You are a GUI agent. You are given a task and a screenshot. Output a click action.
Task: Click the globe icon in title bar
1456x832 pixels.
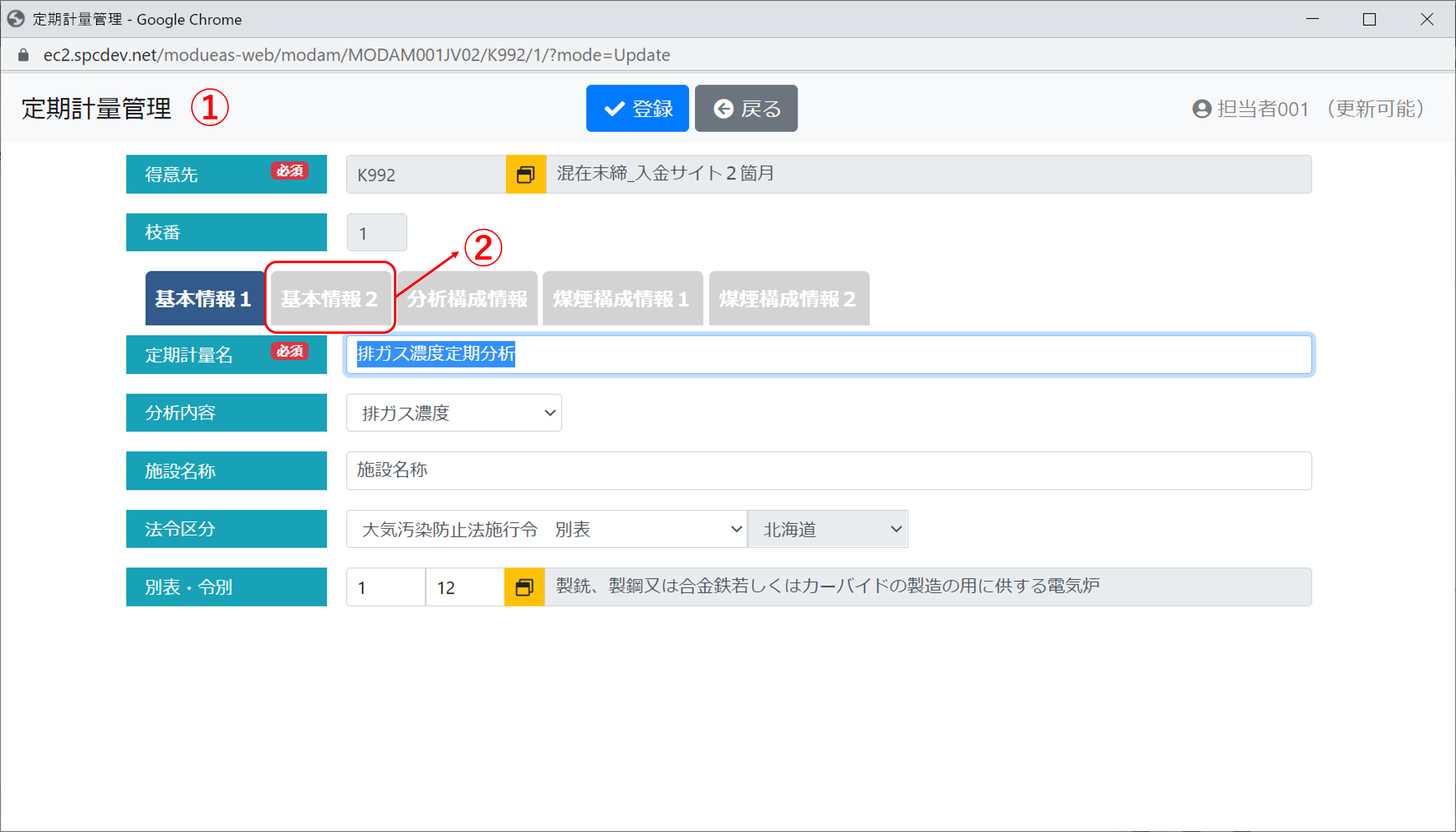(x=16, y=19)
